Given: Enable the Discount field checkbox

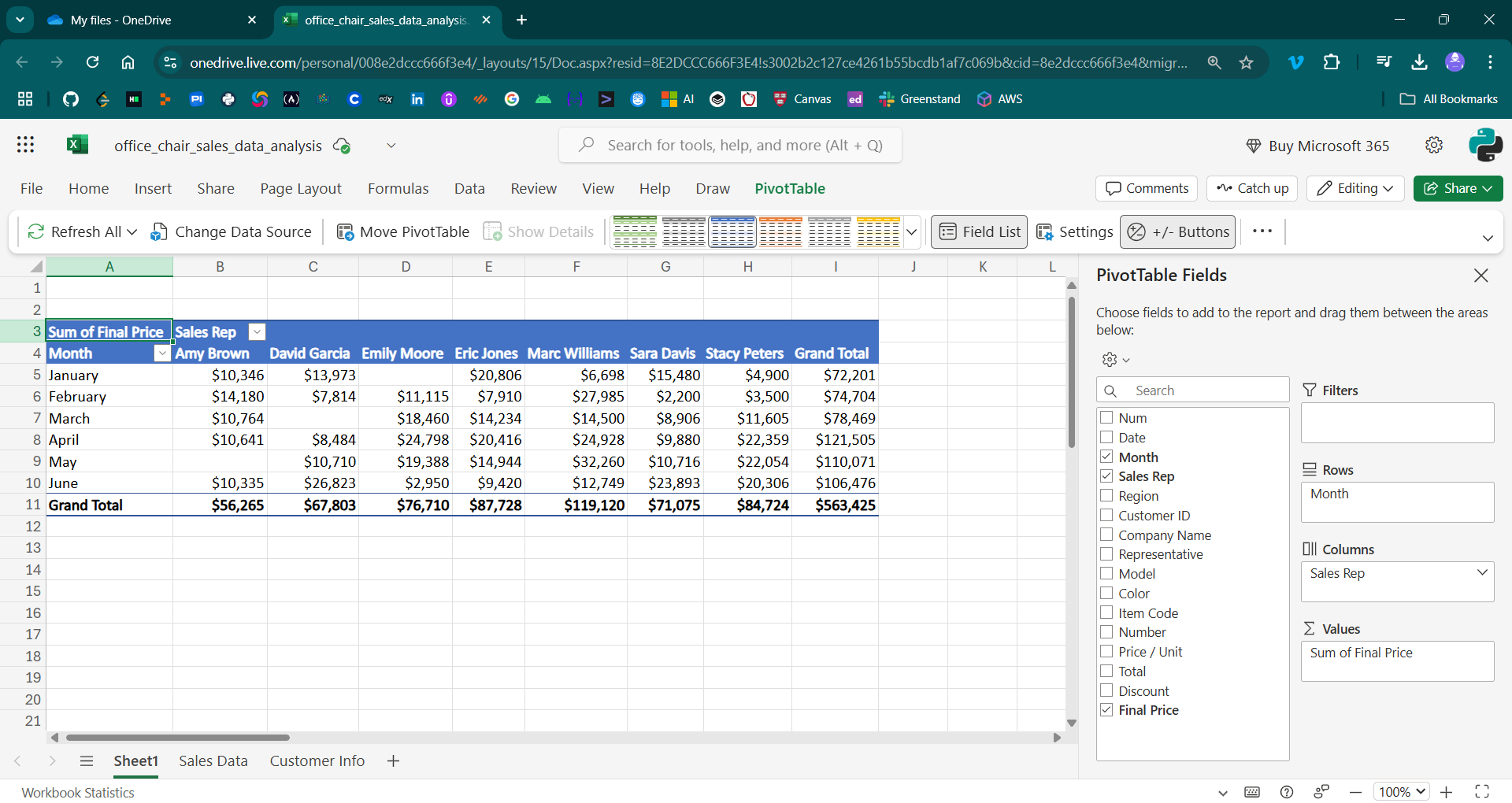Looking at the screenshot, I should [1106, 691].
